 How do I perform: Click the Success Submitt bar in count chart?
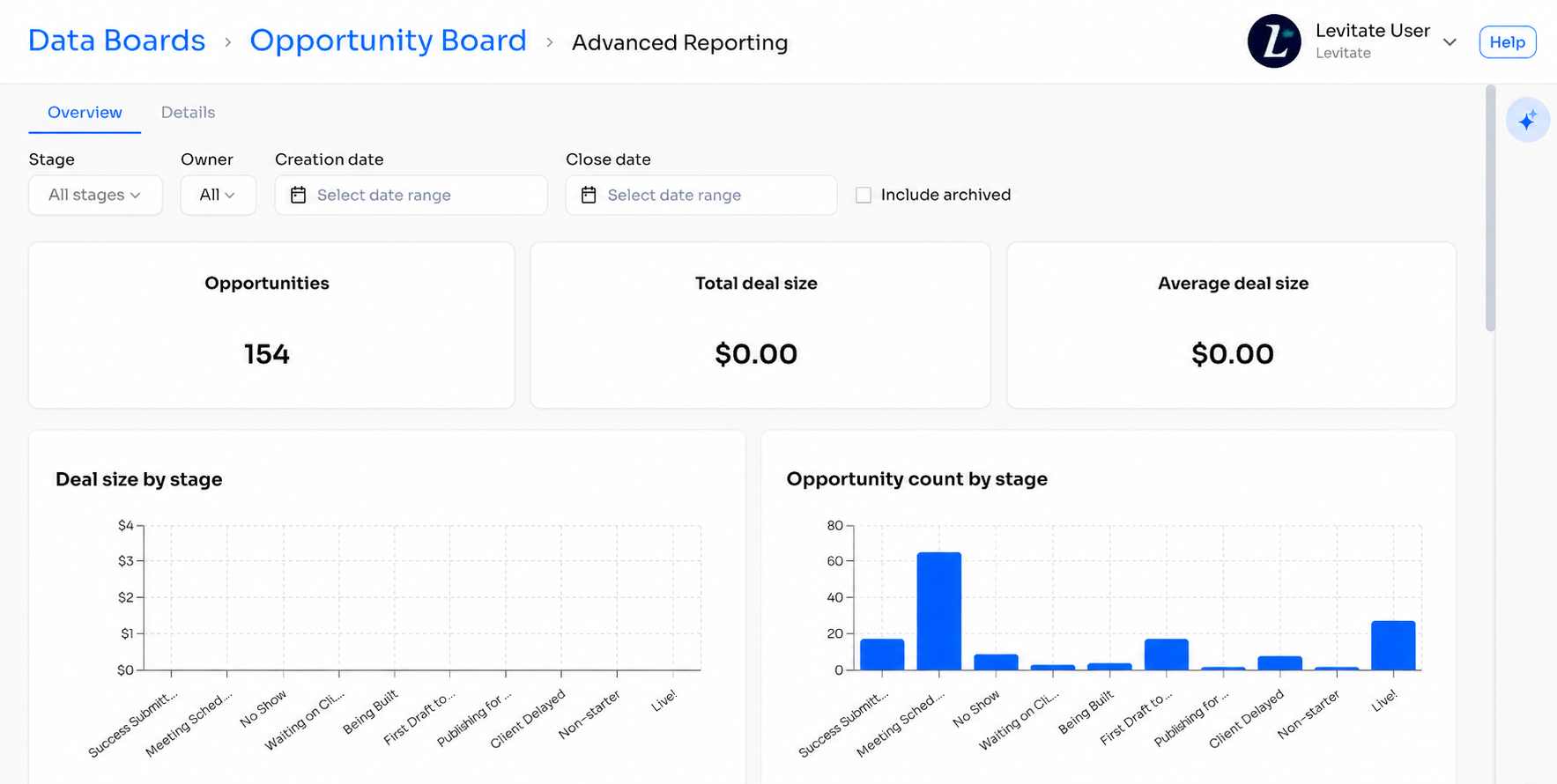coord(882,655)
